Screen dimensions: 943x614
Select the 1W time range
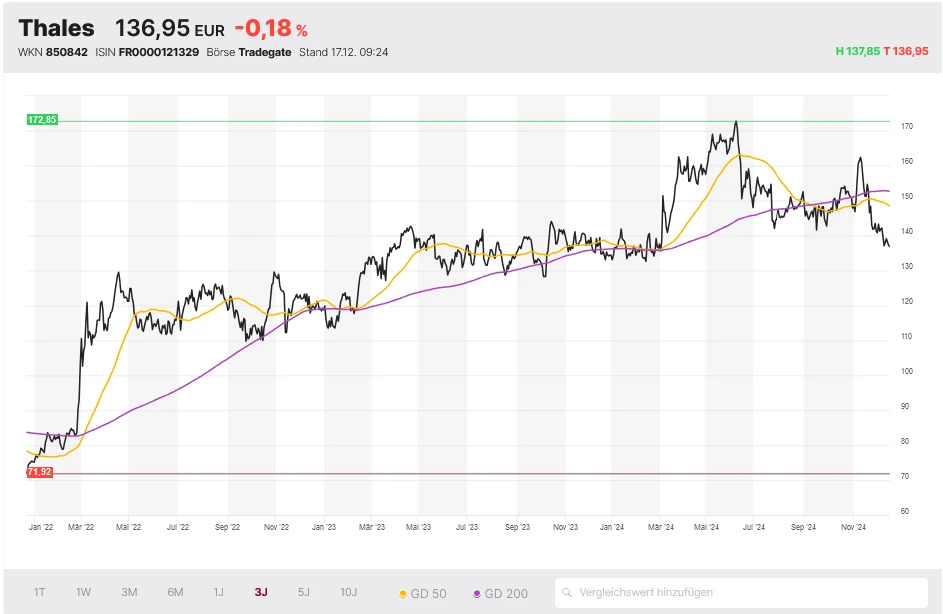coord(84,592)
